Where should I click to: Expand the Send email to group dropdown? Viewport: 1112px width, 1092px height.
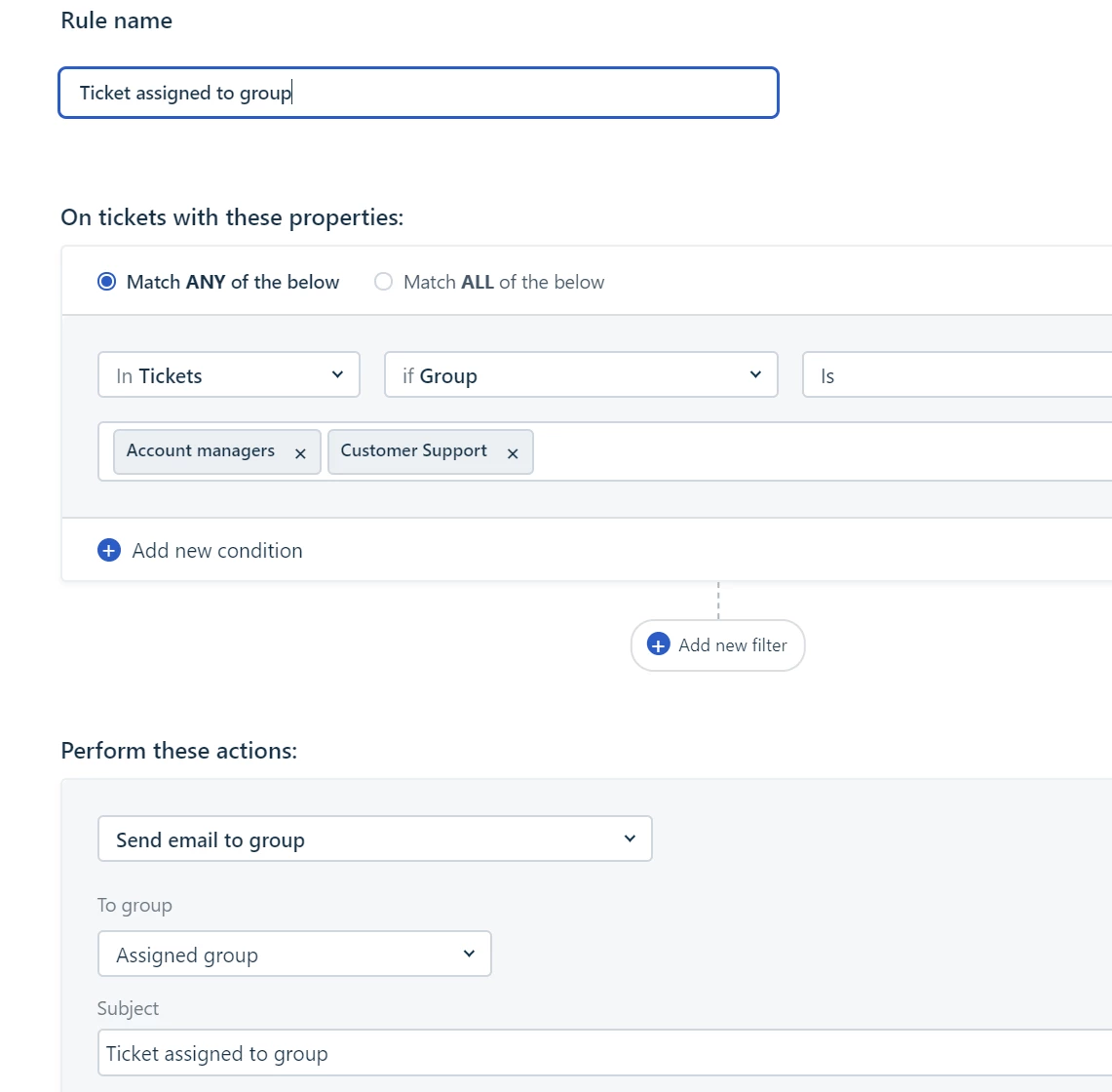point(374,839)
